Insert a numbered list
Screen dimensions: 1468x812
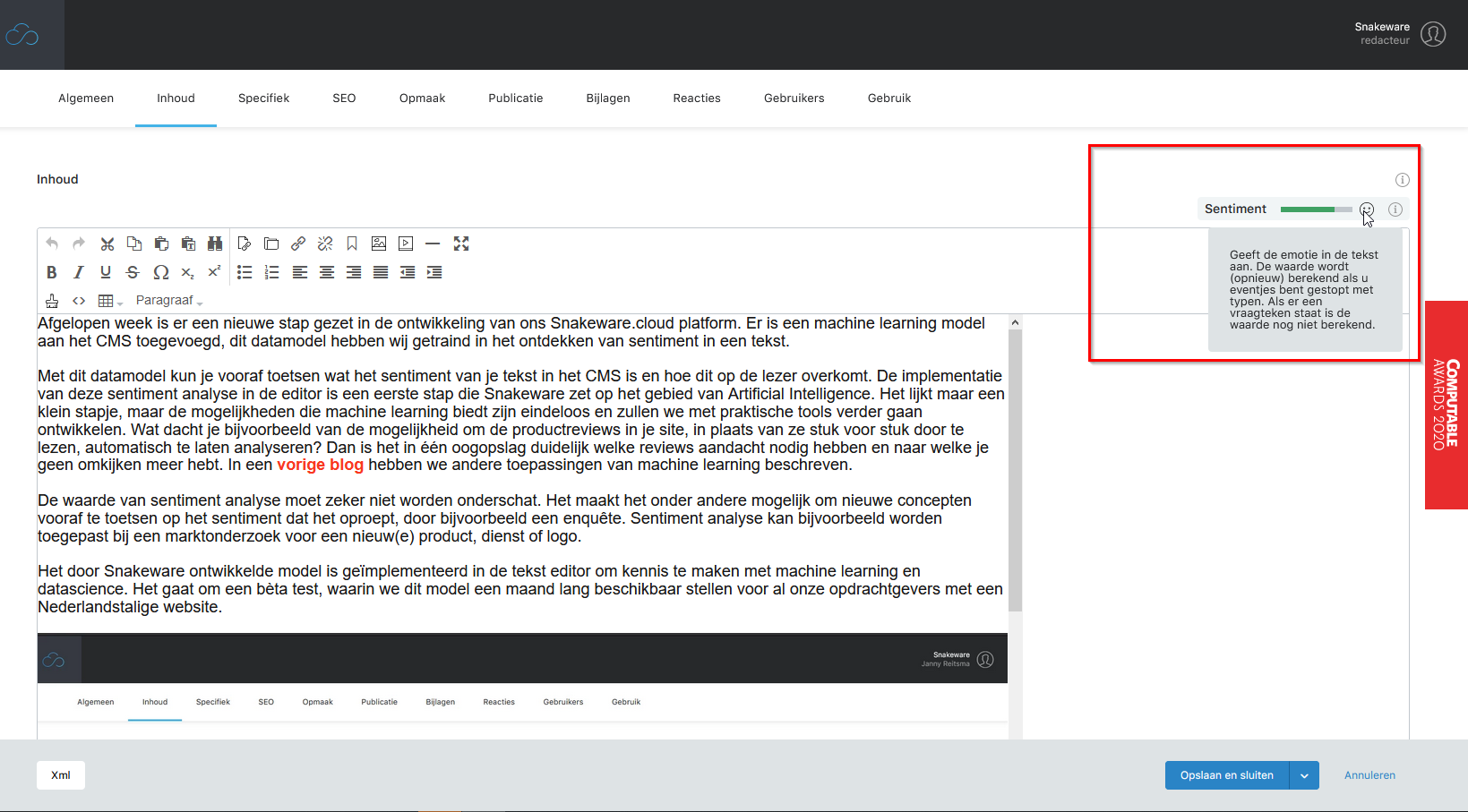coord(271,272)
